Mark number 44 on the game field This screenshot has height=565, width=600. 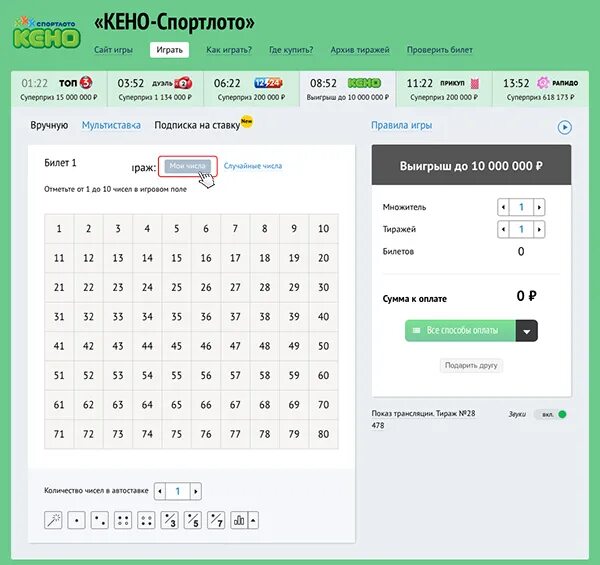tap(147, 346)
